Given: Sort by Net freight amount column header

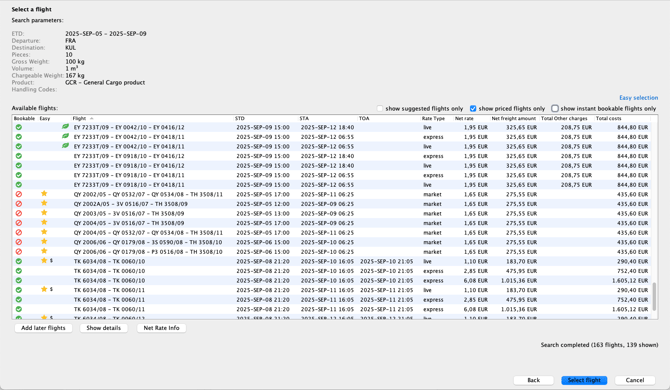Looking at the screenshot, I should (x=514, y=118).
